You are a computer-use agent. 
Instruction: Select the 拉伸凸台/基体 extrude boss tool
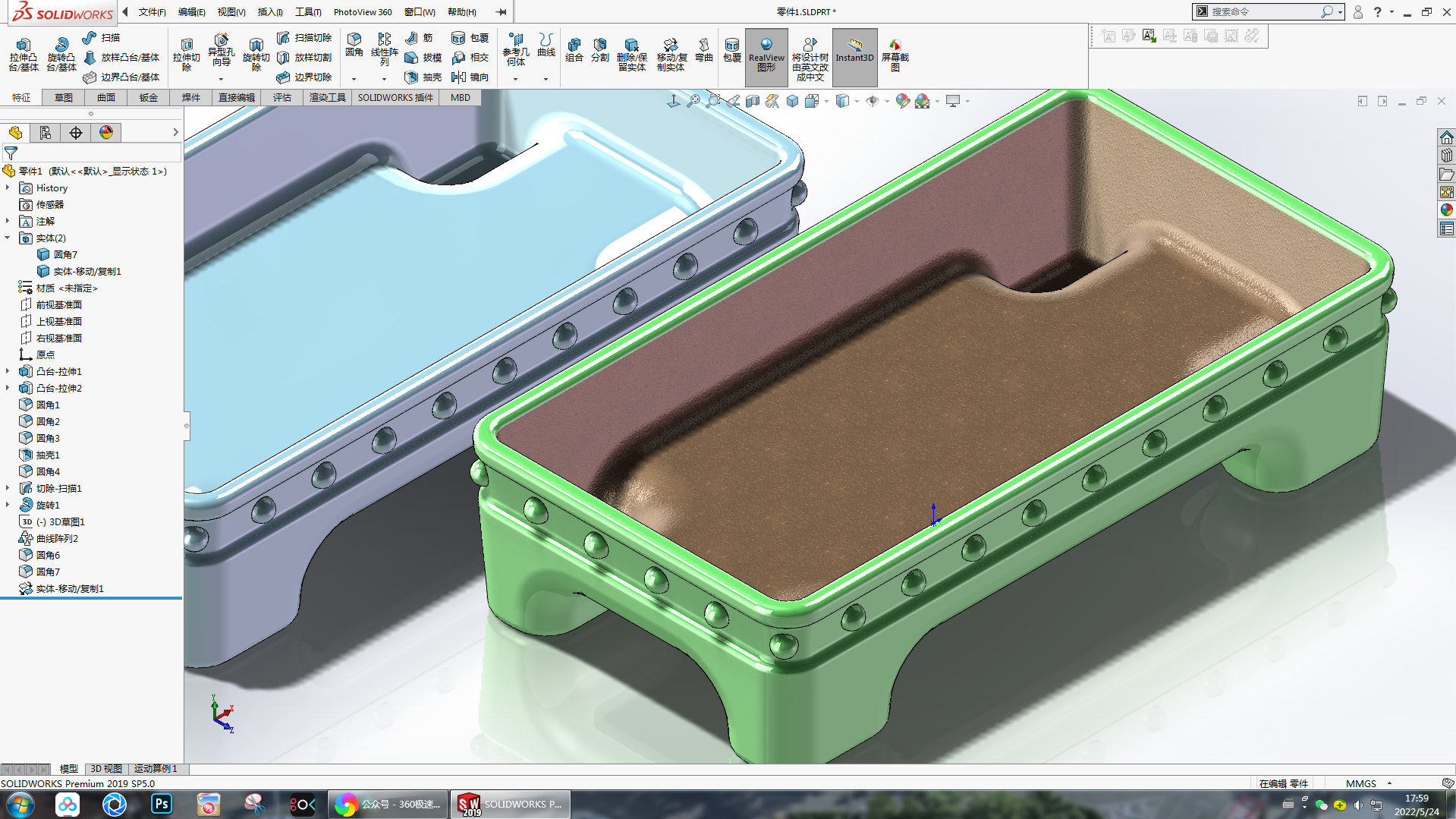(24, 55)
